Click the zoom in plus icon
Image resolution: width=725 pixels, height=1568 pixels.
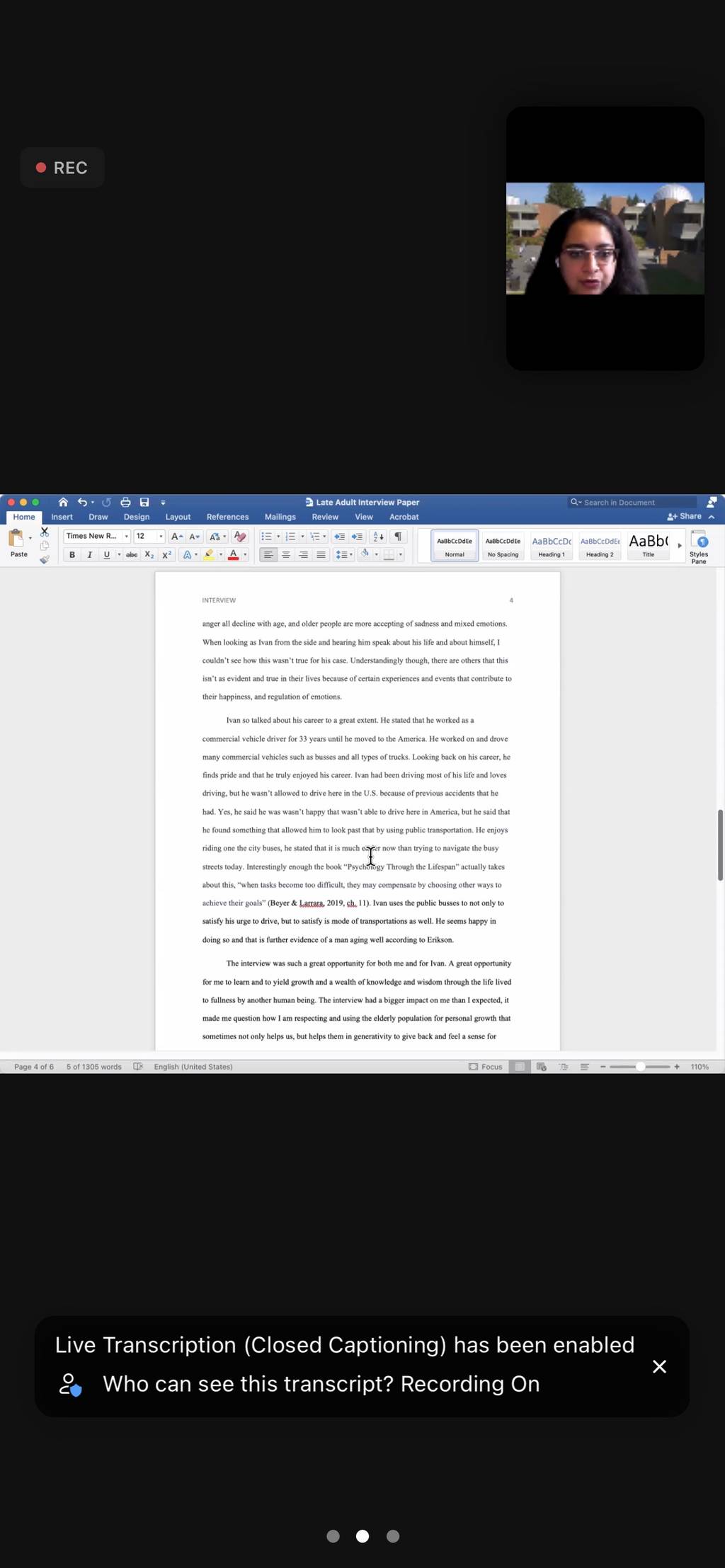coord(677,1067)
